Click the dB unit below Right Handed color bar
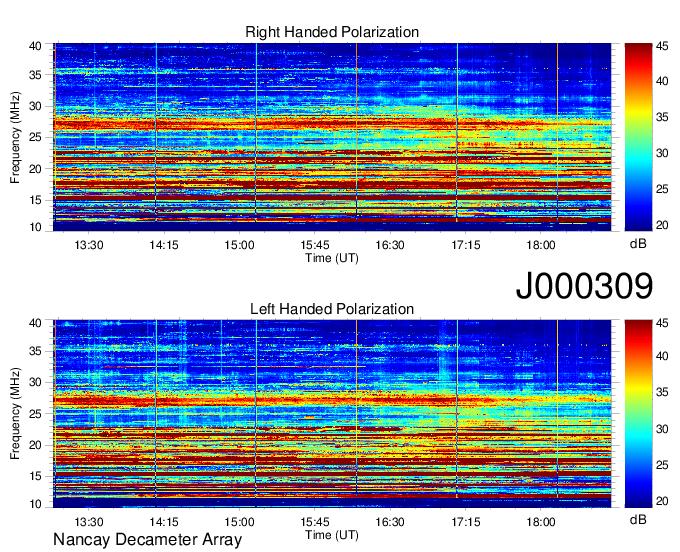The height and width of the screenshot is (552, 680). 638,244
